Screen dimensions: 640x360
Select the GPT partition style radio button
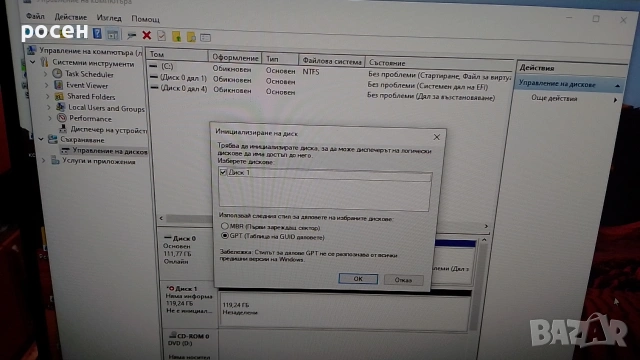coord(224,236)
